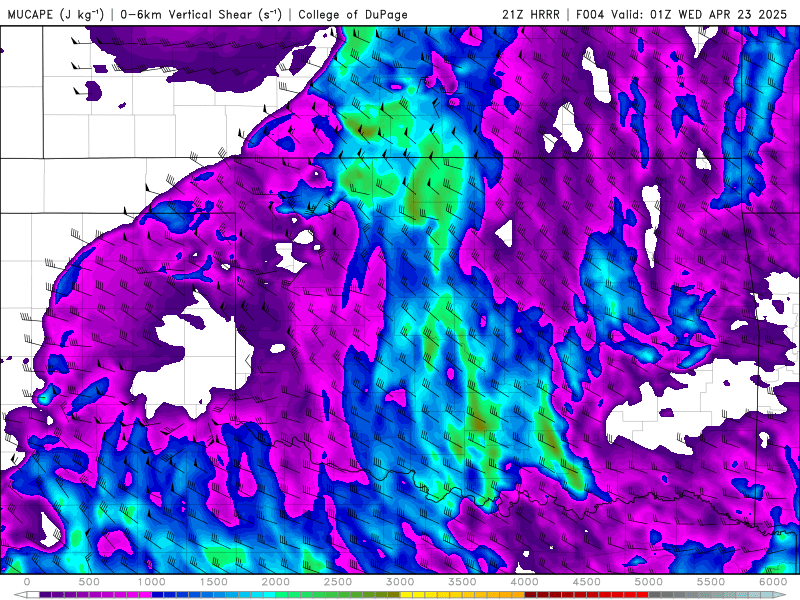800x600 pixels.
Task: Click the College of DuPage text
Action: coord(353,14)
